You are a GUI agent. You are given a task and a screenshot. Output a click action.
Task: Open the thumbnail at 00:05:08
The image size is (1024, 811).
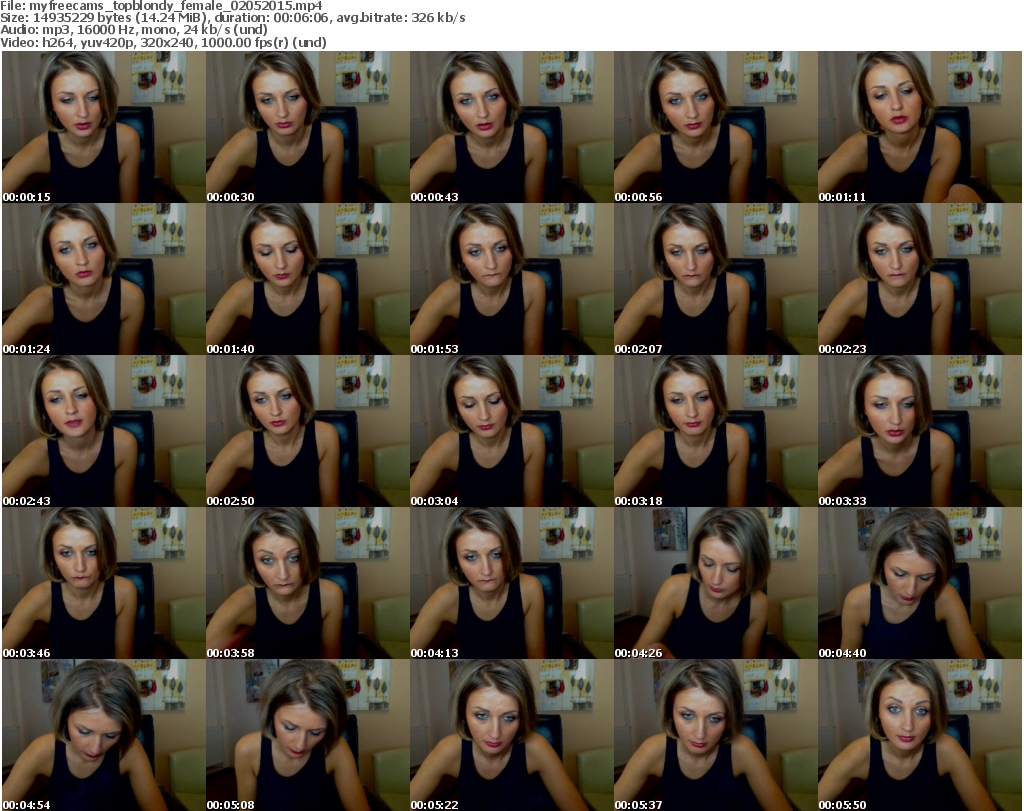[308, 735]
